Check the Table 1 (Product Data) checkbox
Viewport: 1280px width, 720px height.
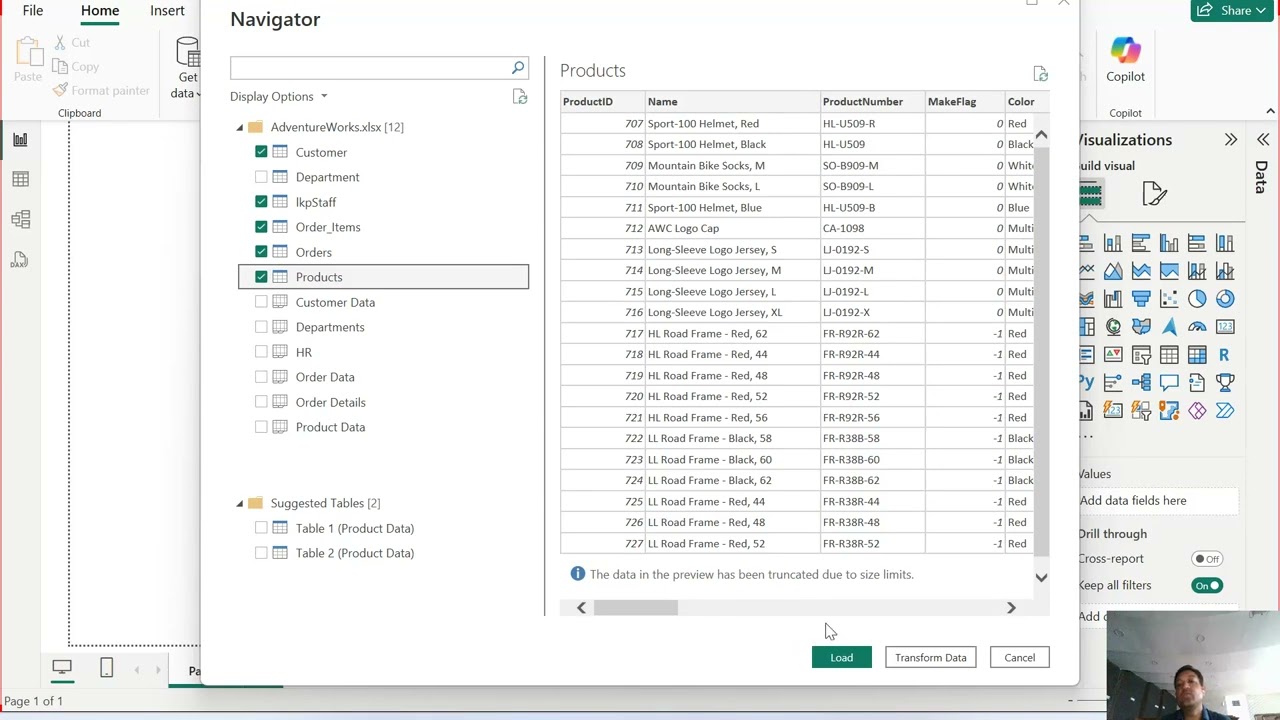[x=261, y=528]
